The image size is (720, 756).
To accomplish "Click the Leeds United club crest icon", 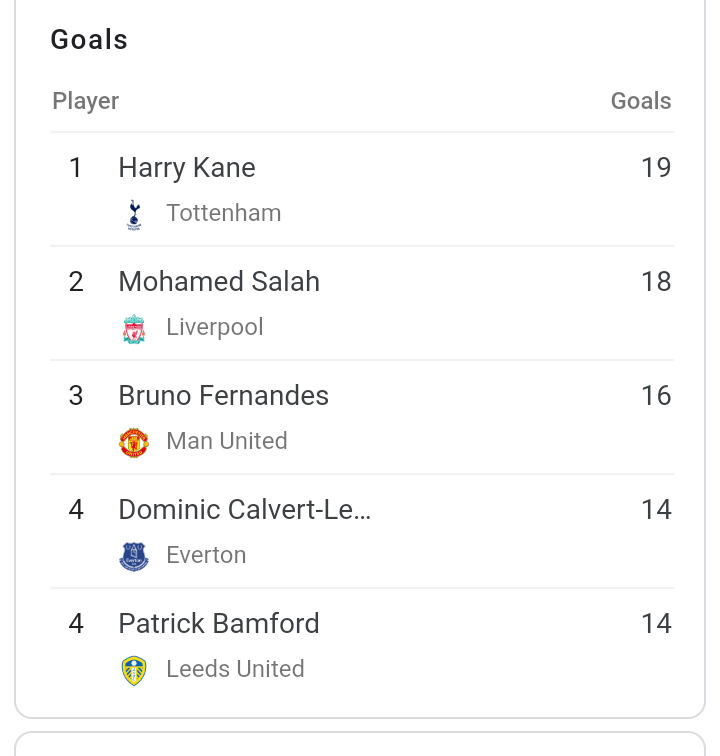I will coord(134,671).
